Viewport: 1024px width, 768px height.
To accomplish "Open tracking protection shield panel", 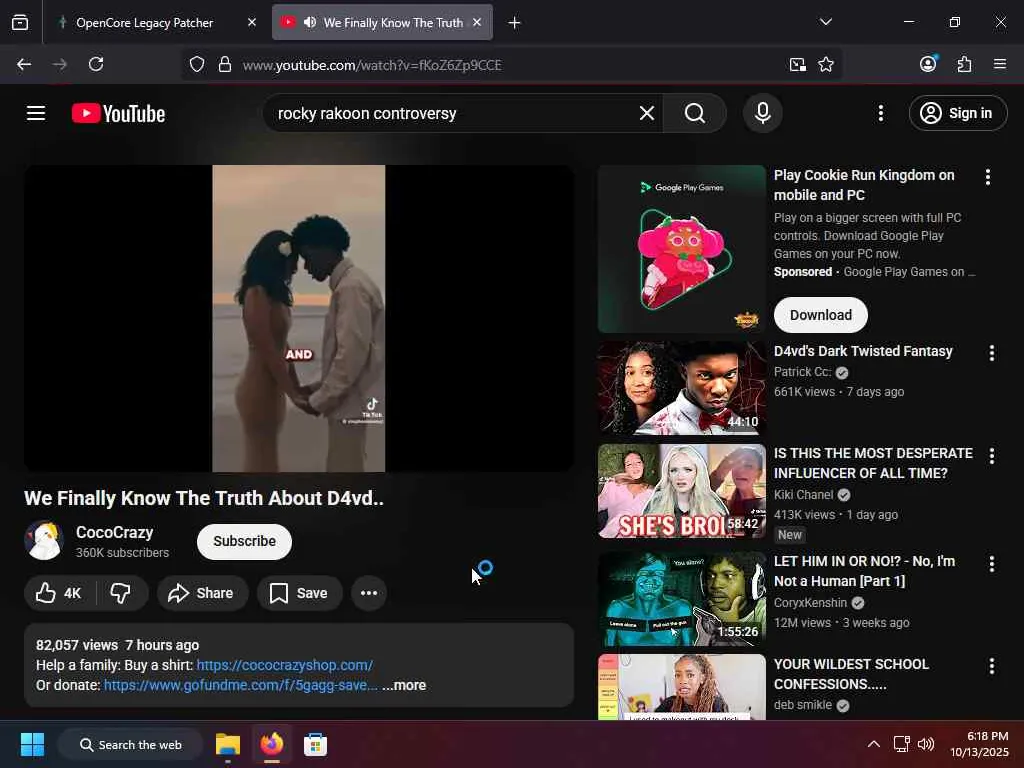I will click(197, 64).
